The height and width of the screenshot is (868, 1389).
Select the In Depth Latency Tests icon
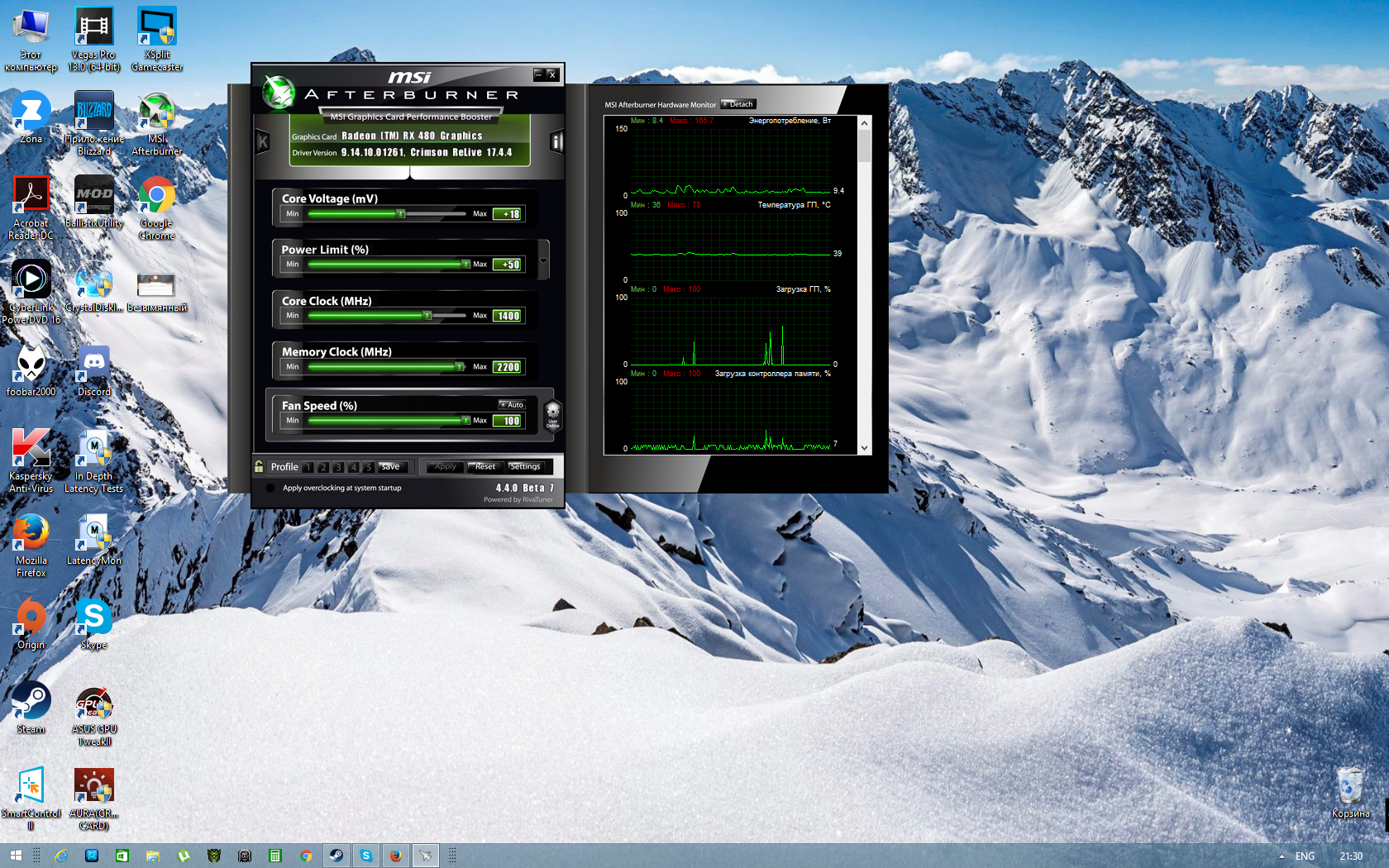click(x=94, y=460)
